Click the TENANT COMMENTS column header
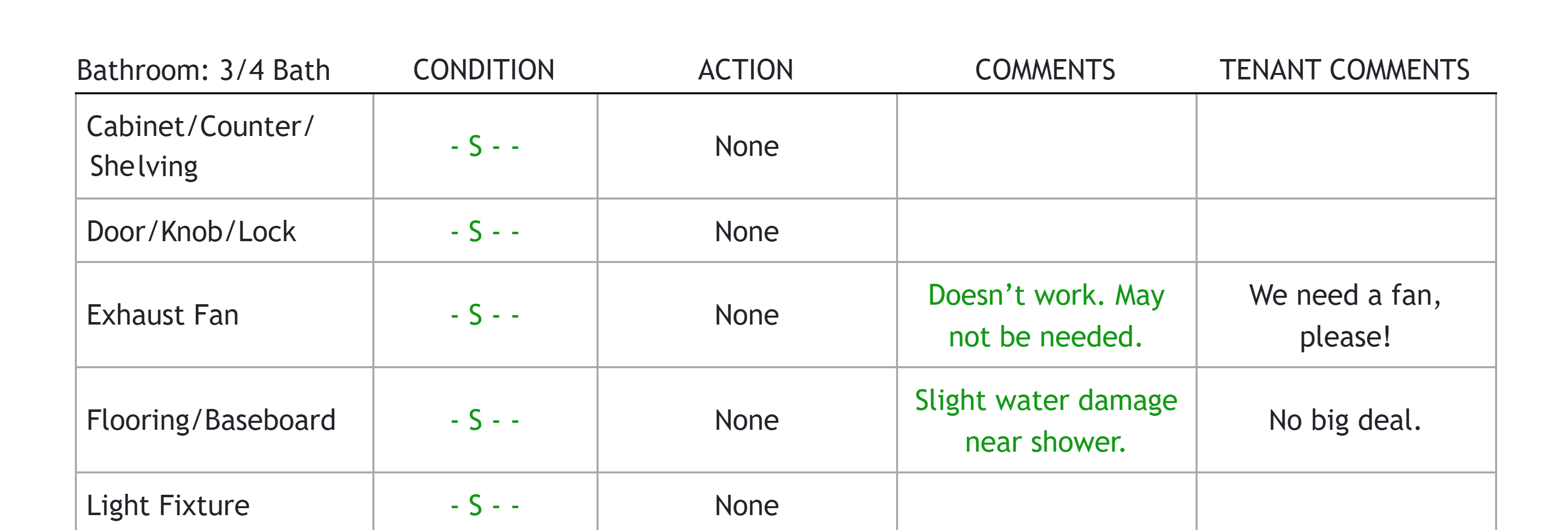This screenshot has width=1568, height=530. click(1344, 70)
